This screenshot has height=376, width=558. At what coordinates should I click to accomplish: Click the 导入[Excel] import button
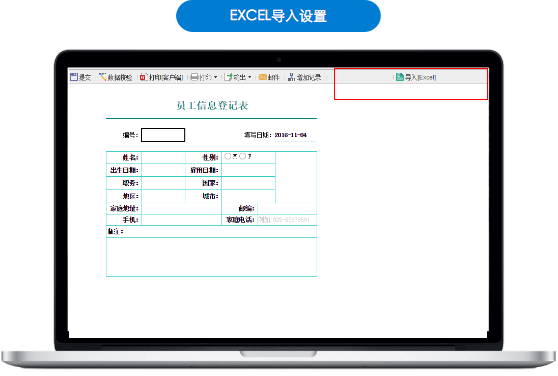[416, 77]
